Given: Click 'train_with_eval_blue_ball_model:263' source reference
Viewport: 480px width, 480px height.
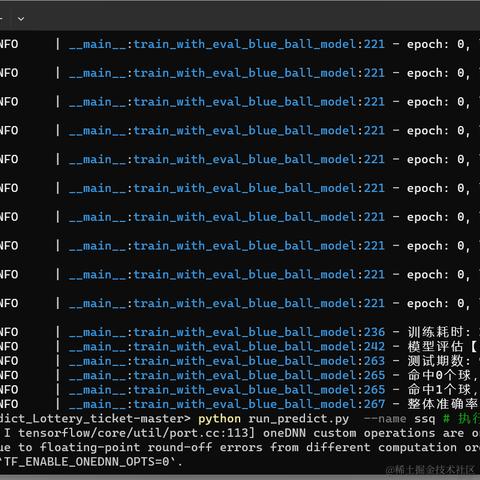Looking at the screenshot, I should click(x=259, y=361).
